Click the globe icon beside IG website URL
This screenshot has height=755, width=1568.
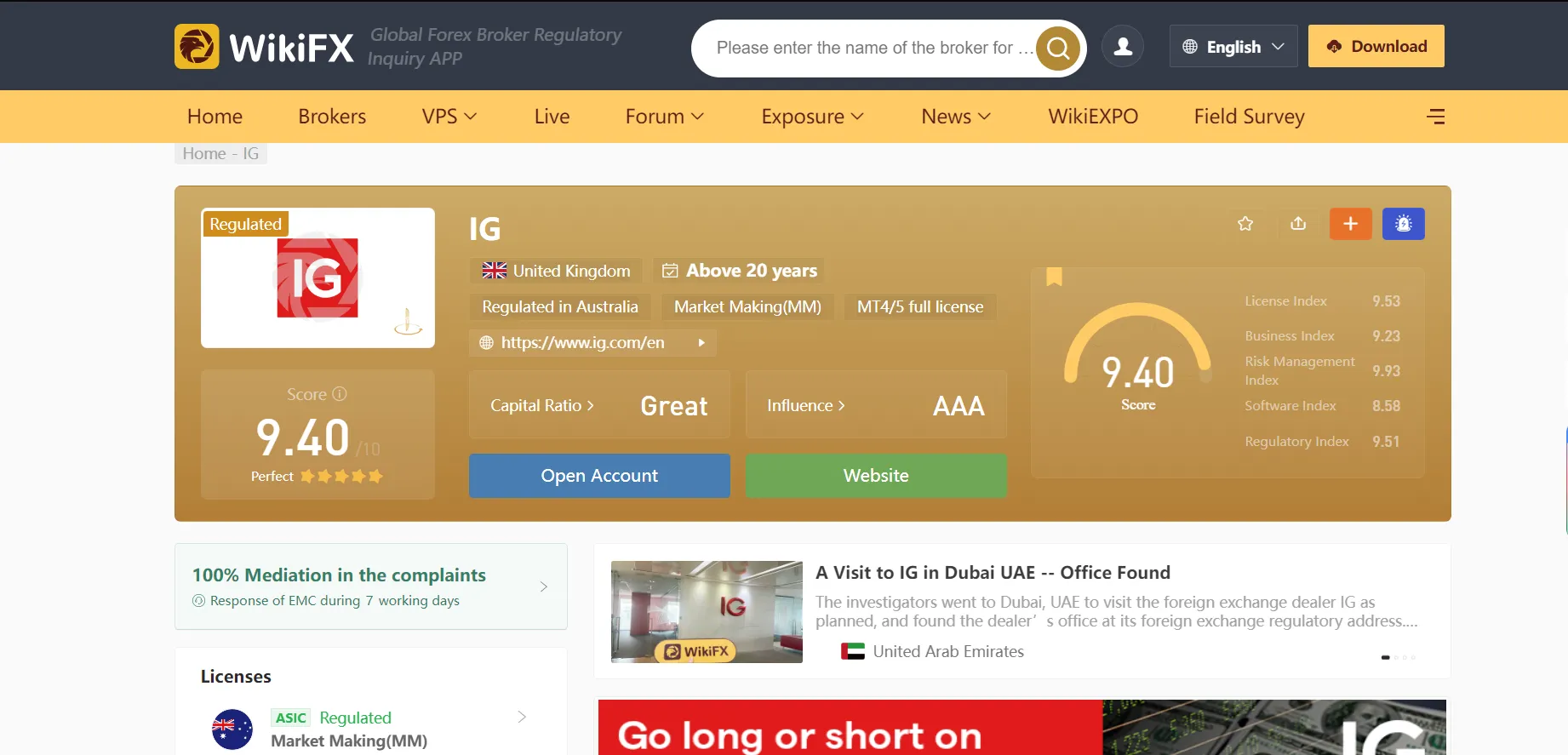click(x=487, y=342)
